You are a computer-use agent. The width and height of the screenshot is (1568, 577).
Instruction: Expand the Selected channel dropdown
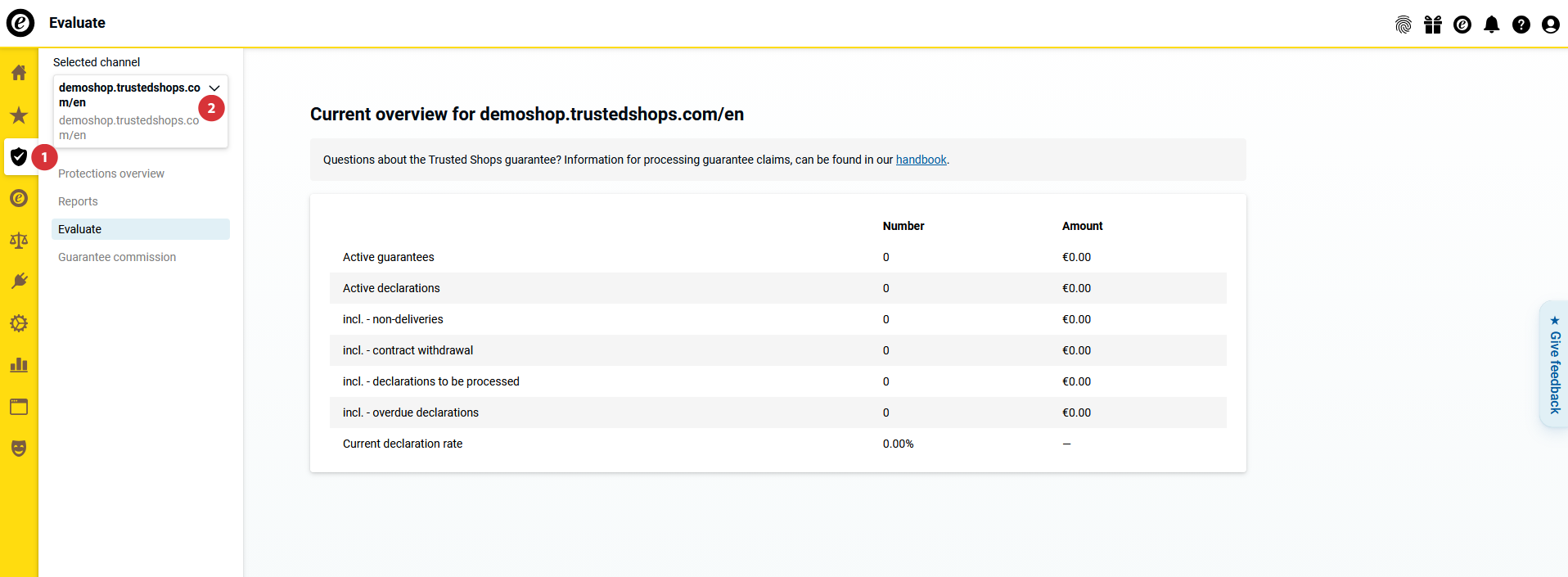[141, 111]
